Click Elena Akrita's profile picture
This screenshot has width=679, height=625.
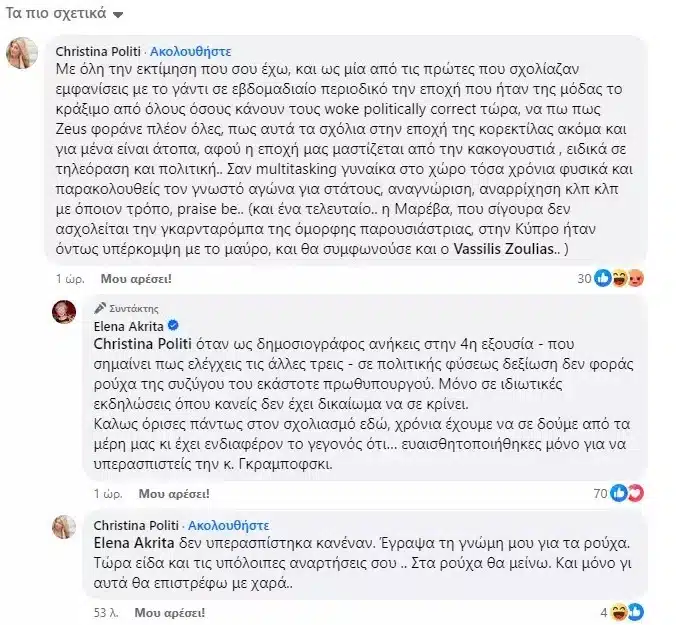click(x=64, y=312)
